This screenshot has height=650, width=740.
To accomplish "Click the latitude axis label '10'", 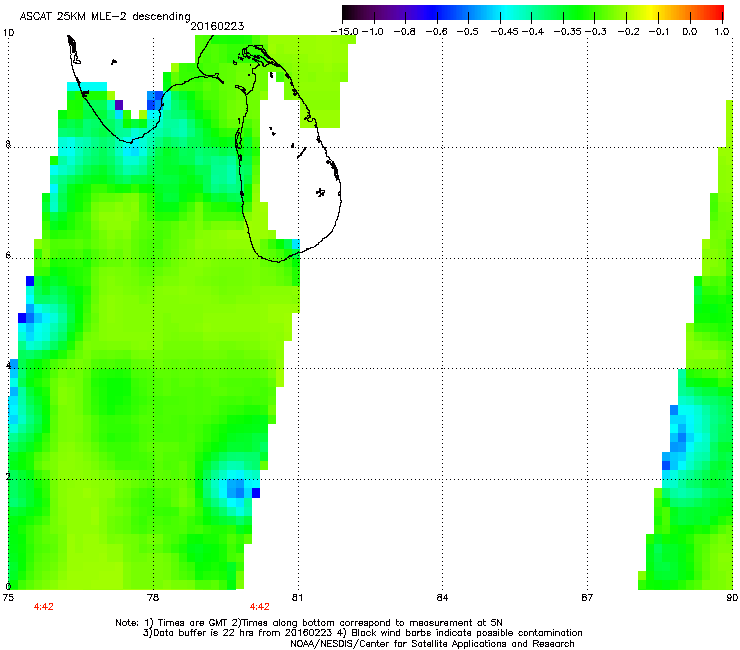I will pos(8,33).
